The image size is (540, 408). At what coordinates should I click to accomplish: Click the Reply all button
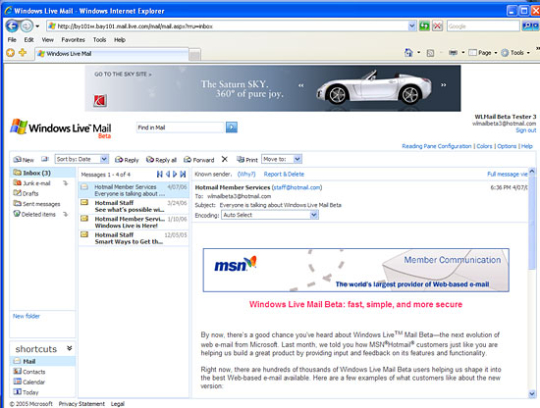click(161, 160)
